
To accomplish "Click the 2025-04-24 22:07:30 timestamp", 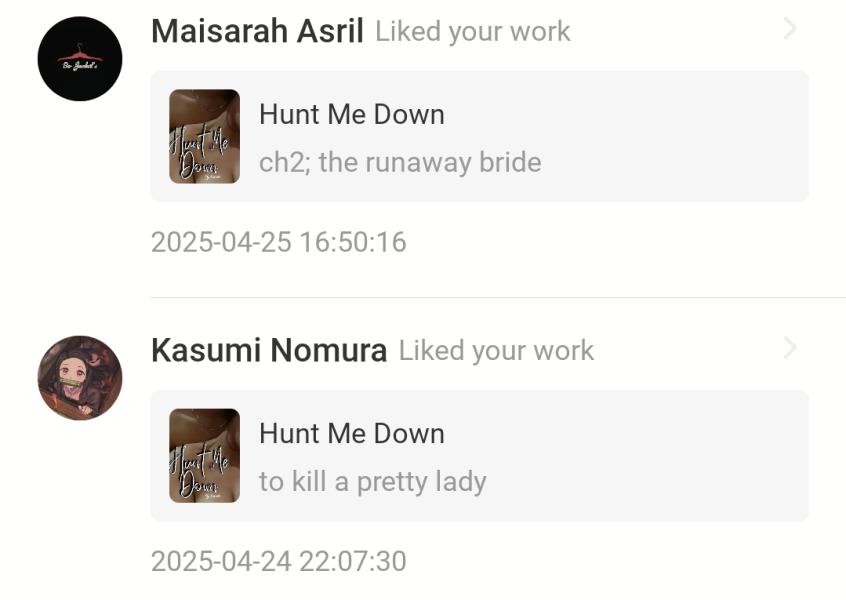I will click(x=278, y=561).
